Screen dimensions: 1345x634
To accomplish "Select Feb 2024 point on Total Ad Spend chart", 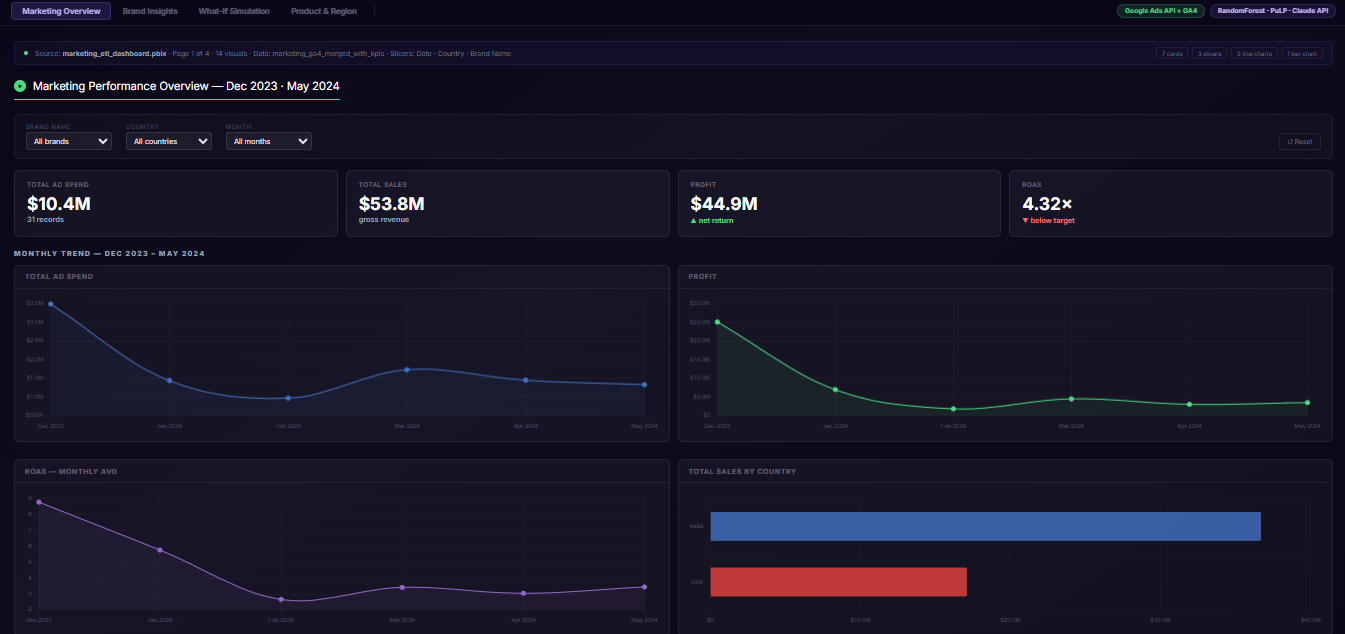I will click(288, 398).
